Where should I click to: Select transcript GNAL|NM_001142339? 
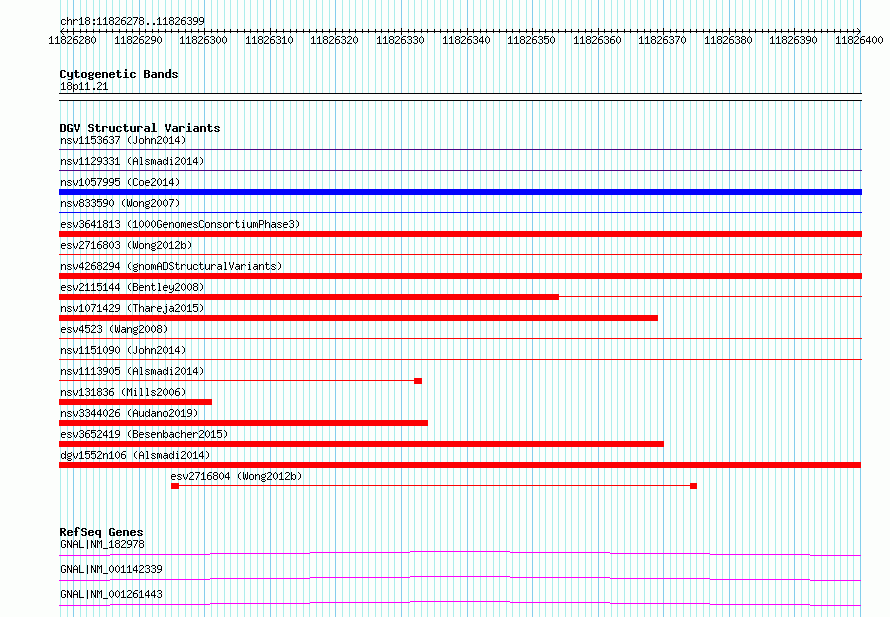pyautogui.click(x=111, y=569)
